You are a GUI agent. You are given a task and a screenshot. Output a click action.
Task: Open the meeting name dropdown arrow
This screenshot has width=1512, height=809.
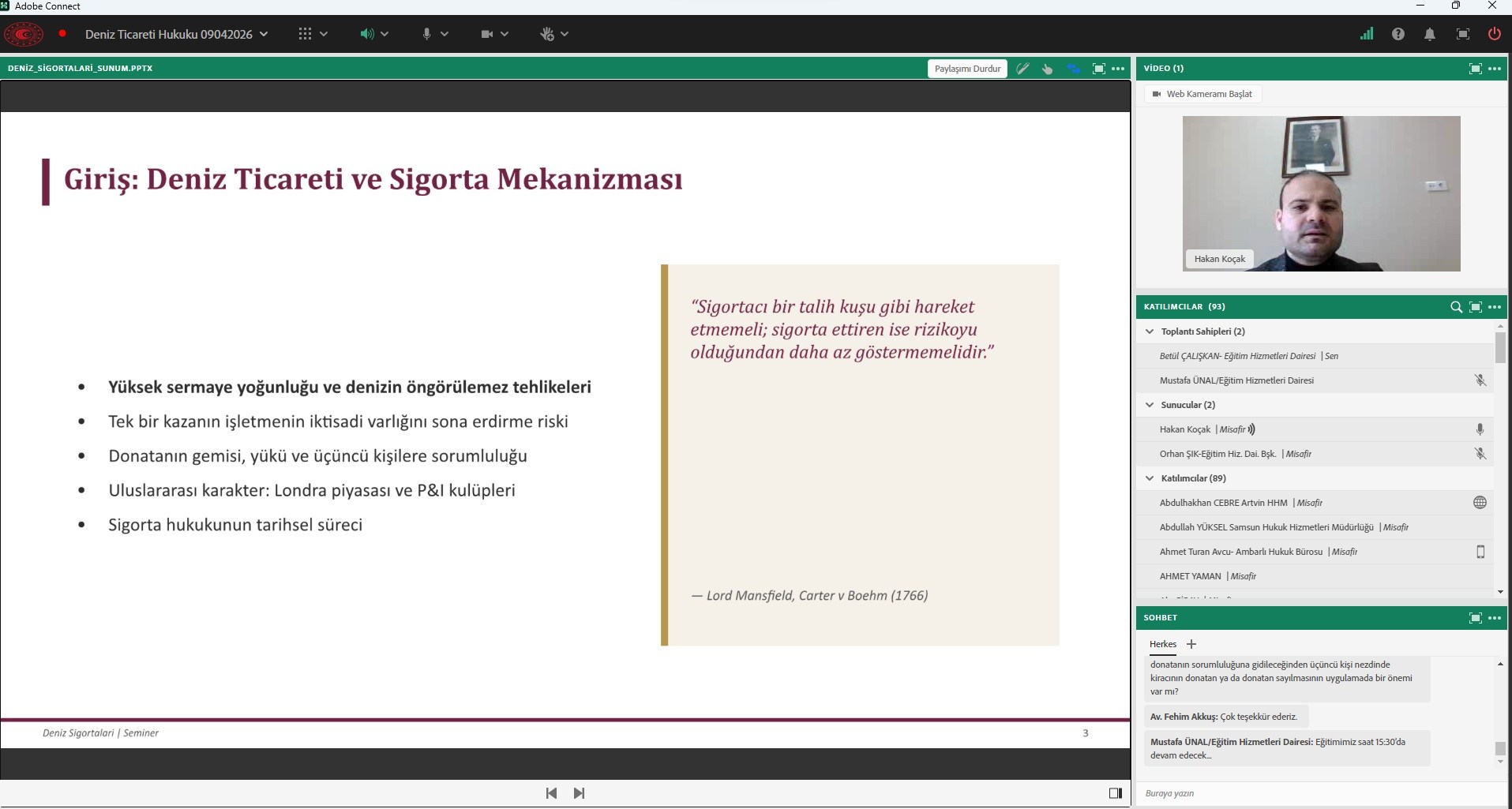click(264, 34)
